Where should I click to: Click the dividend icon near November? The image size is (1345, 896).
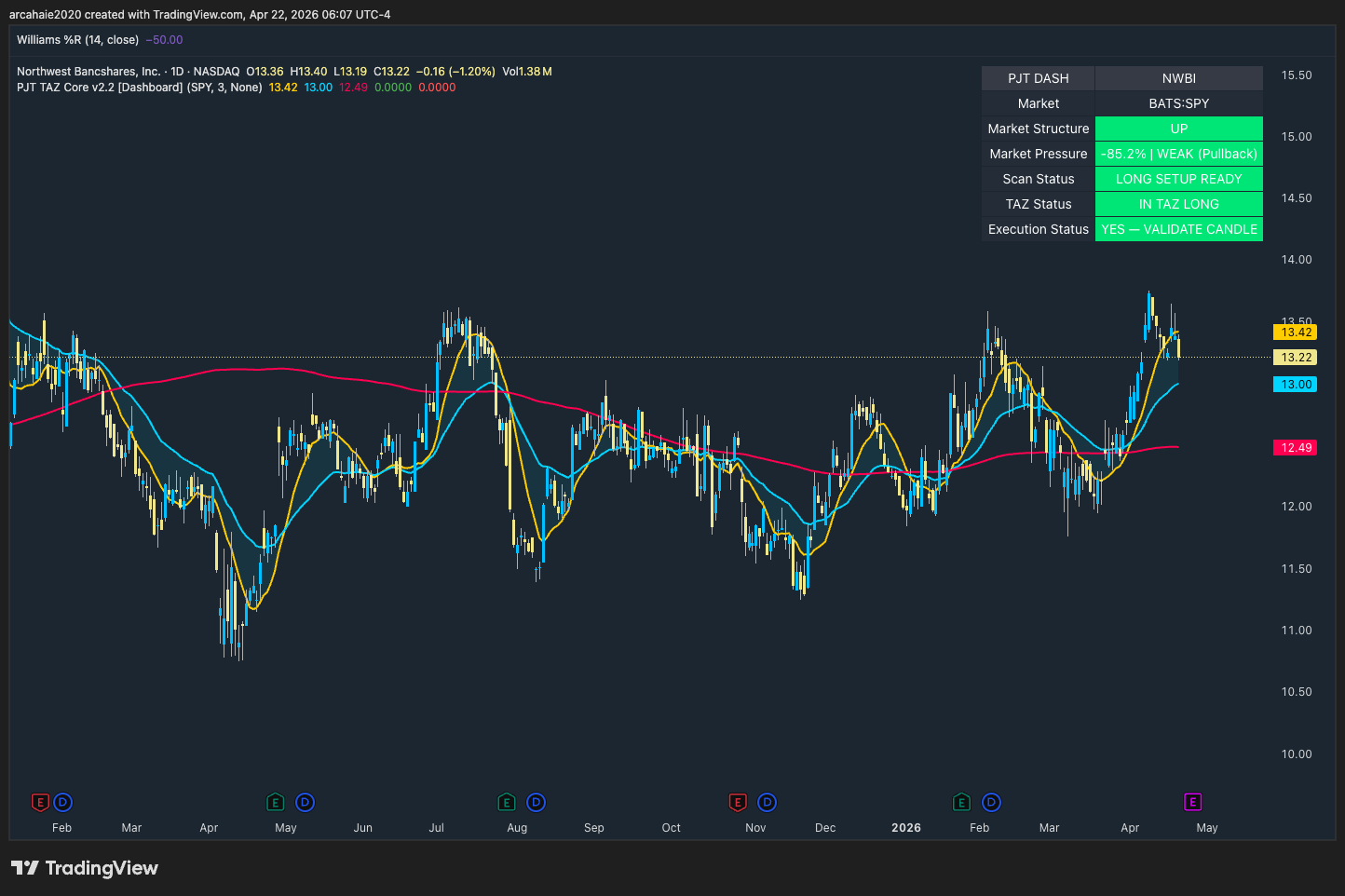click(x=767, y=802)
